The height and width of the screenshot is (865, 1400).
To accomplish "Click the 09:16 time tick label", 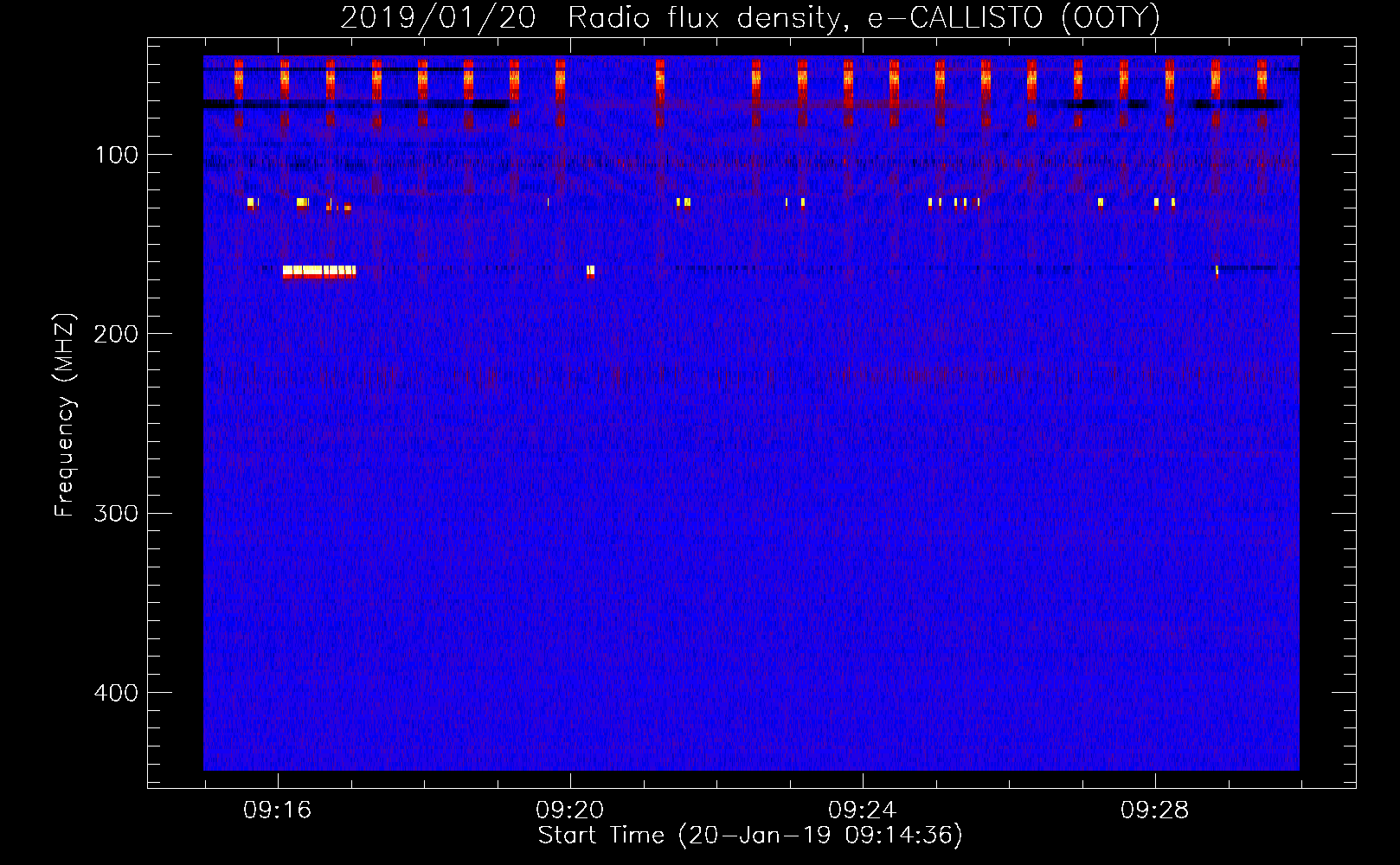I will (278, 811).
